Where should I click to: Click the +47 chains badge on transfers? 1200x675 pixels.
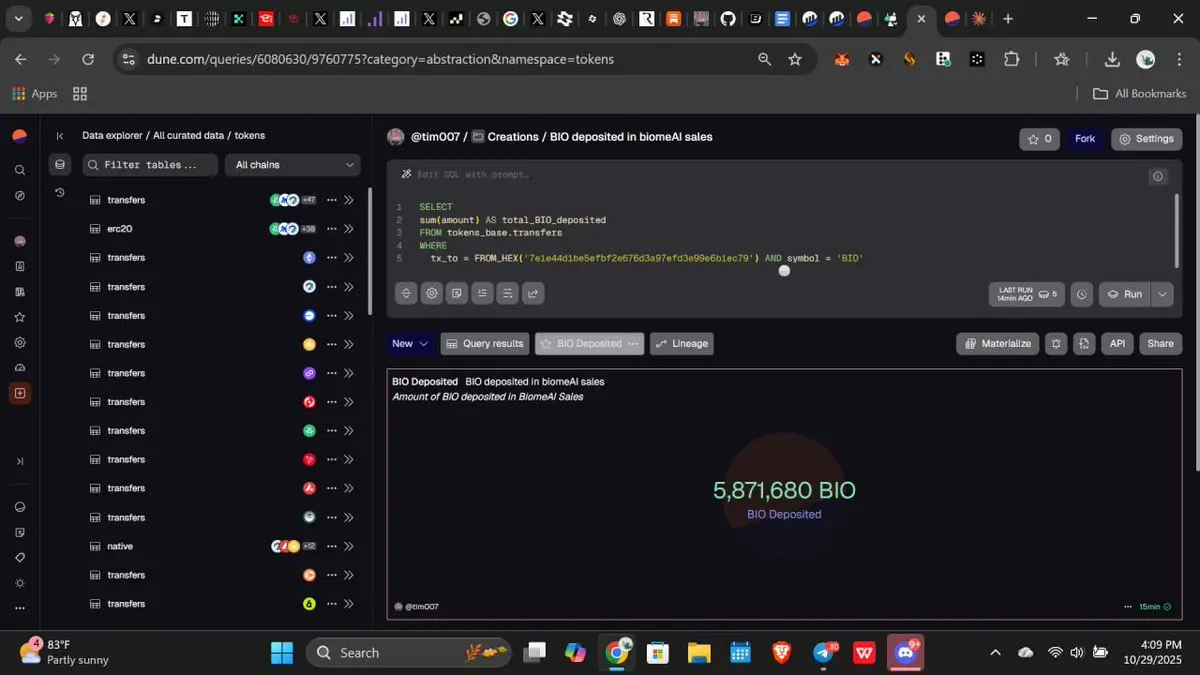pos(309,200)
